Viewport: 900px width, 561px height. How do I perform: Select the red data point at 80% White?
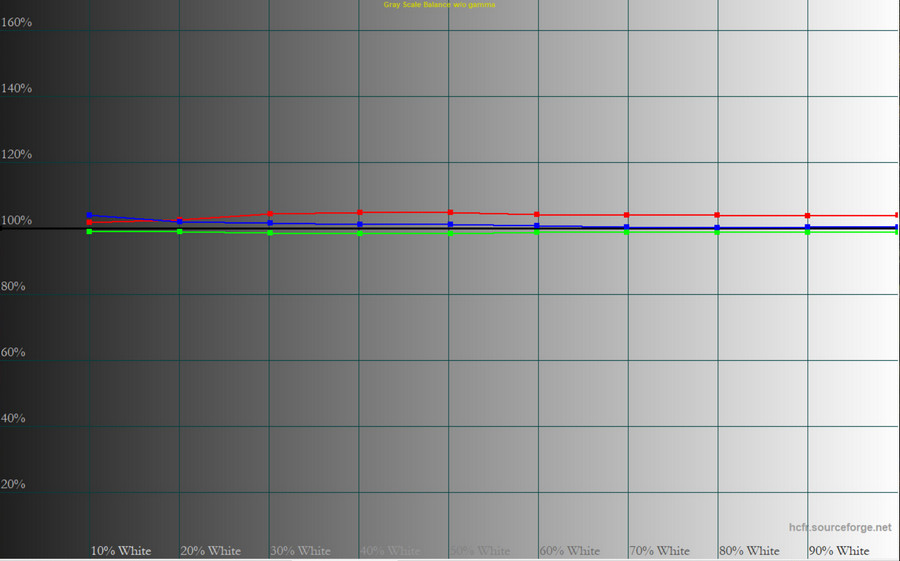click(717, 215)
